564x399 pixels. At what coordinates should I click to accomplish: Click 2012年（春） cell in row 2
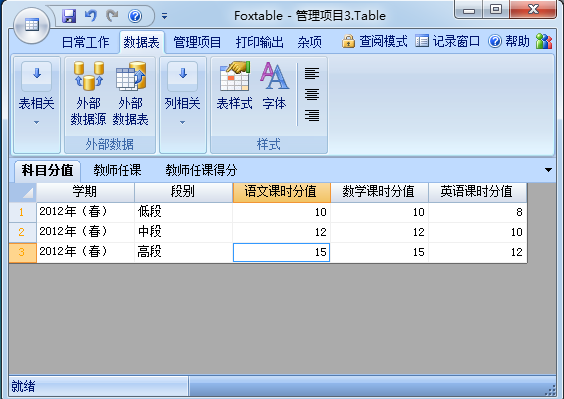[x=85, y=232]
